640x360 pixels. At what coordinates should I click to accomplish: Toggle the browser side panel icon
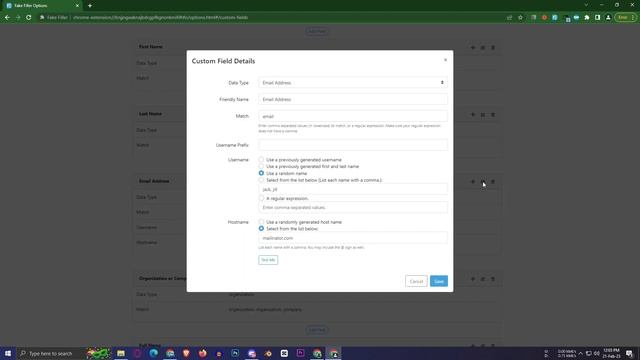pos(598,18)
